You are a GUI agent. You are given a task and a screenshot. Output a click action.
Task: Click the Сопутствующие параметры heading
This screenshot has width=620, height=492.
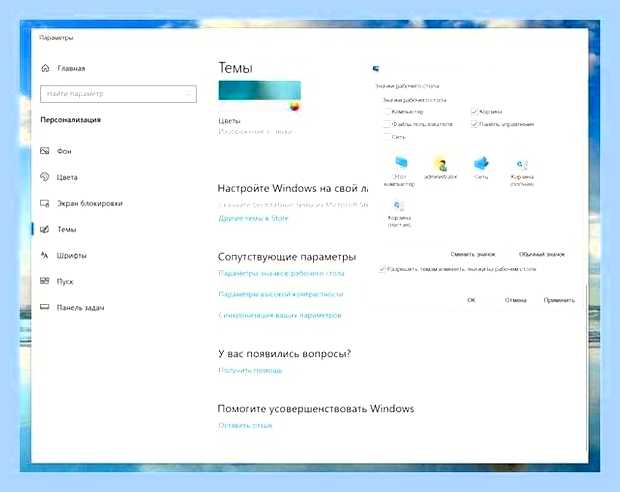[x=287, y=257]
